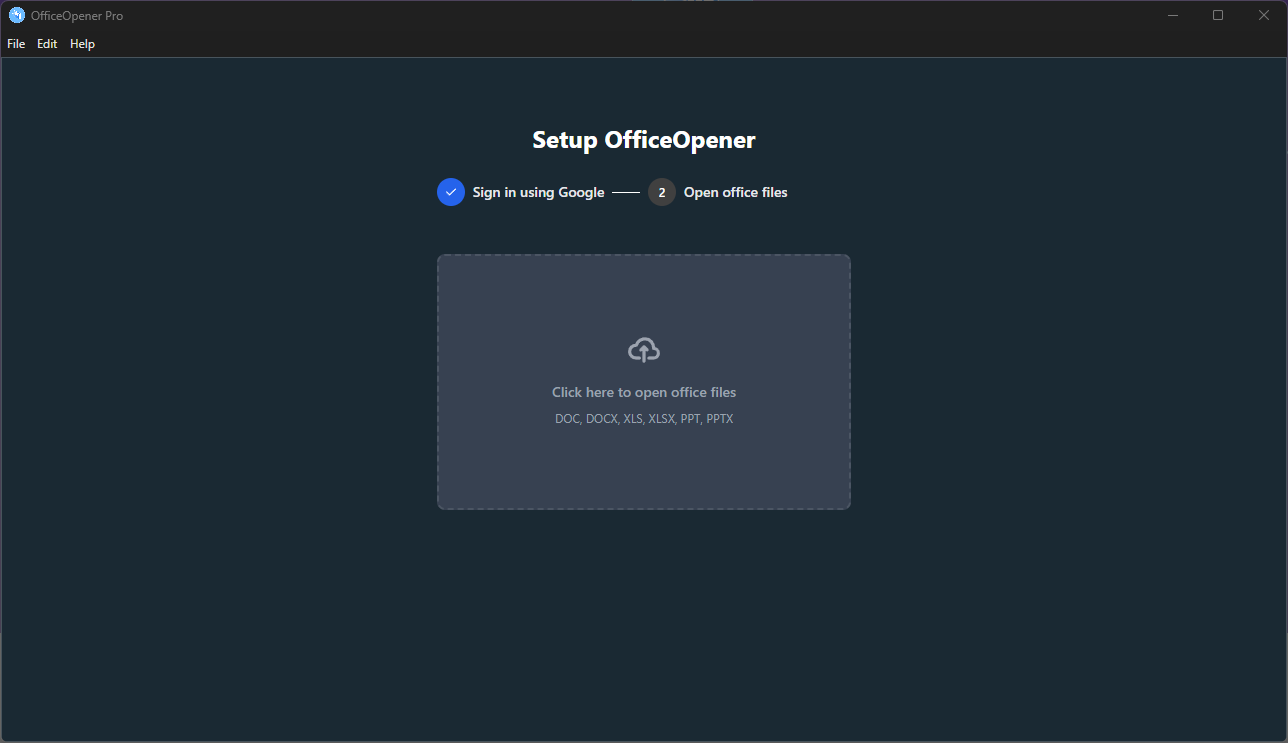Maximize the OfficeOpener Pro window

1218,15
